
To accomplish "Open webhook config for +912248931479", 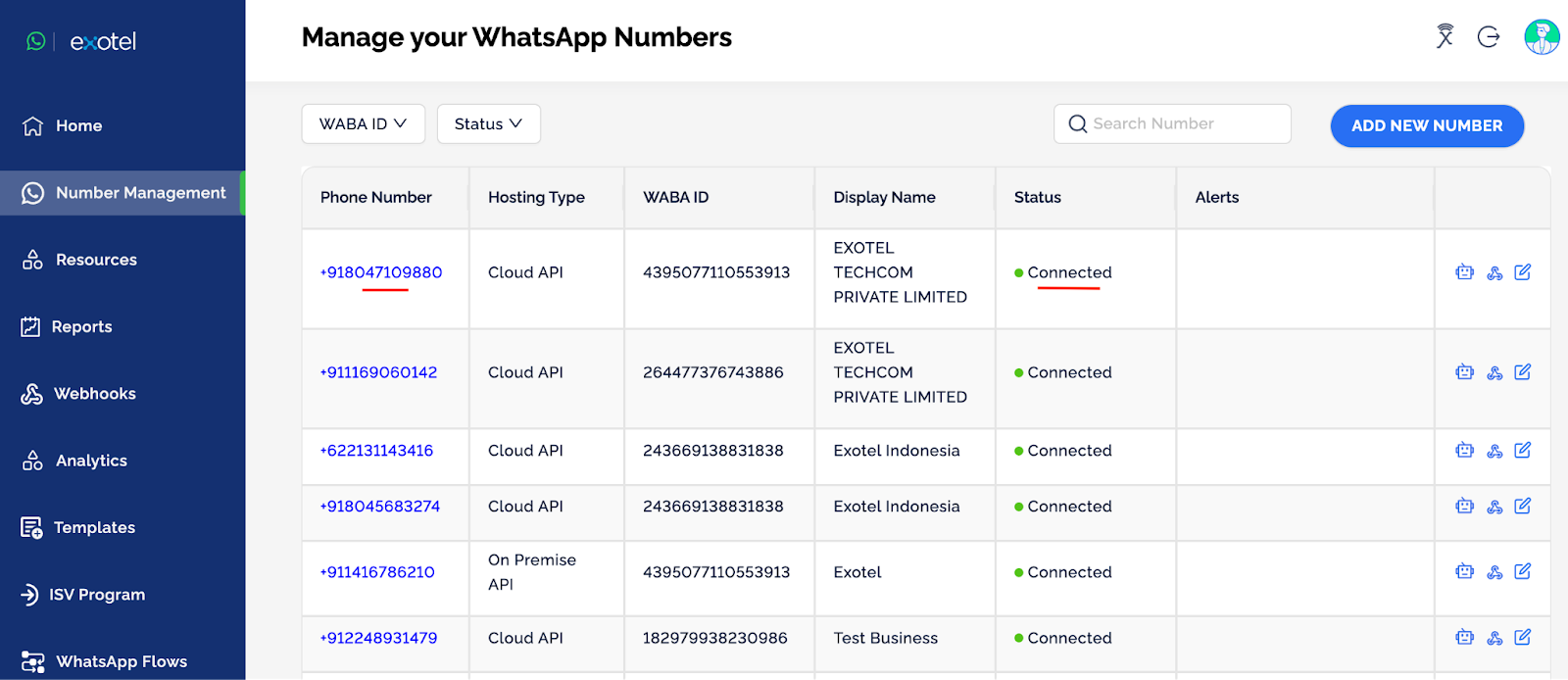I will click(x=1494, y=639).
